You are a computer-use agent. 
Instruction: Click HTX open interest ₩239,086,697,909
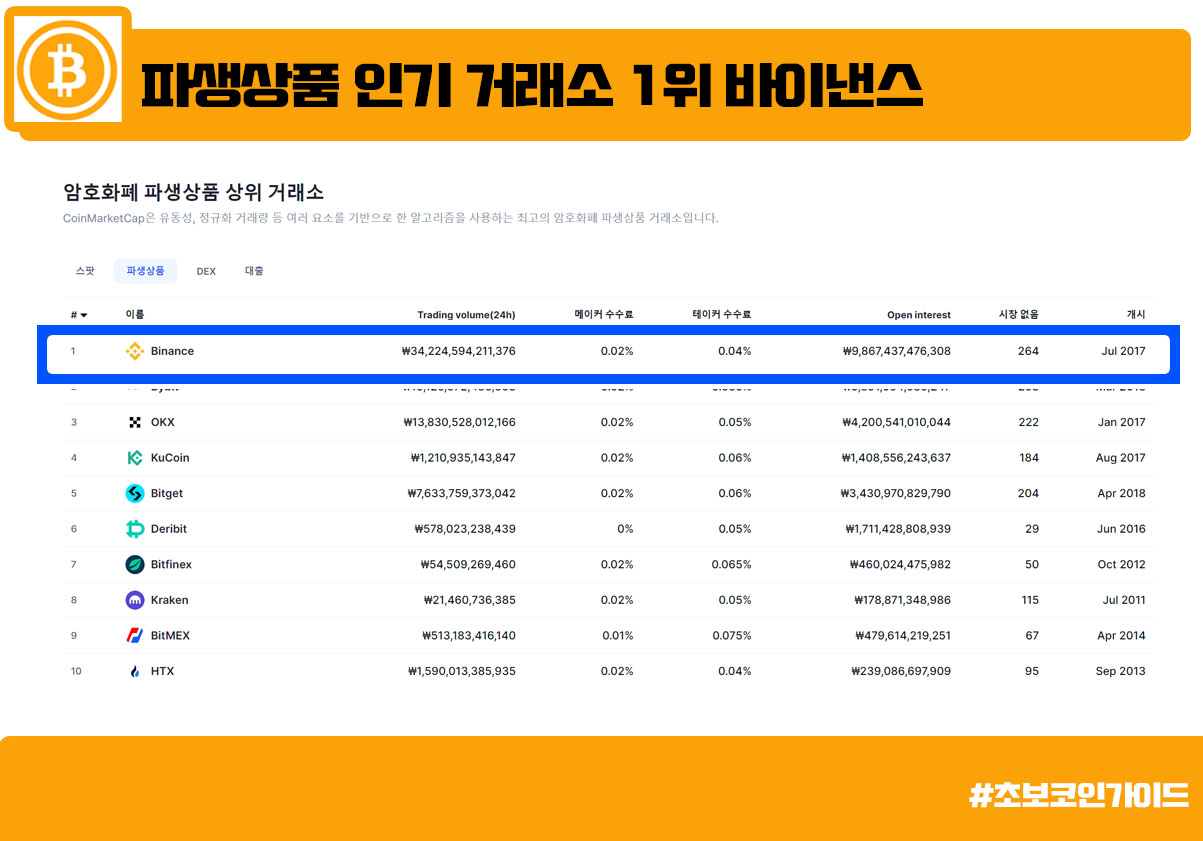[901, 671]
